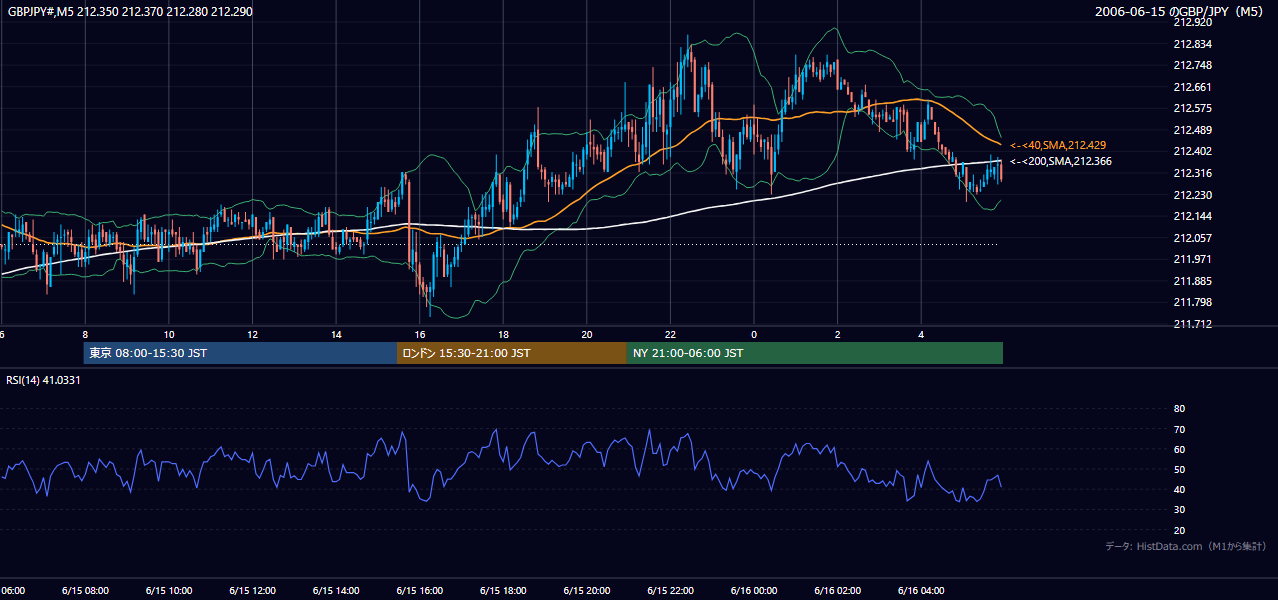Click the RSI scale level 20
Screen dimensions: 1278x600
coord(1179,530)
